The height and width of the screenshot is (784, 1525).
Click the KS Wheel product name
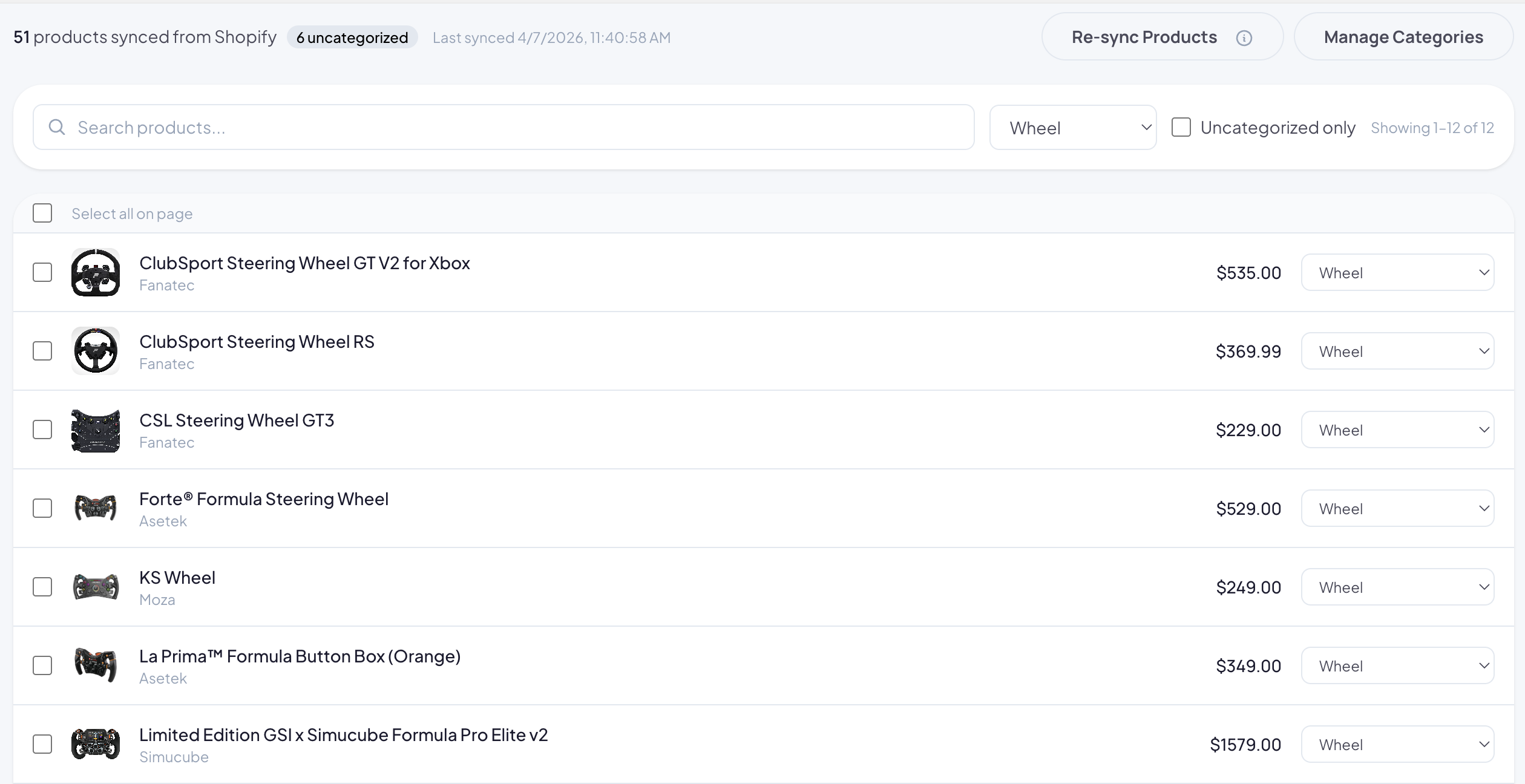[177, 578]
